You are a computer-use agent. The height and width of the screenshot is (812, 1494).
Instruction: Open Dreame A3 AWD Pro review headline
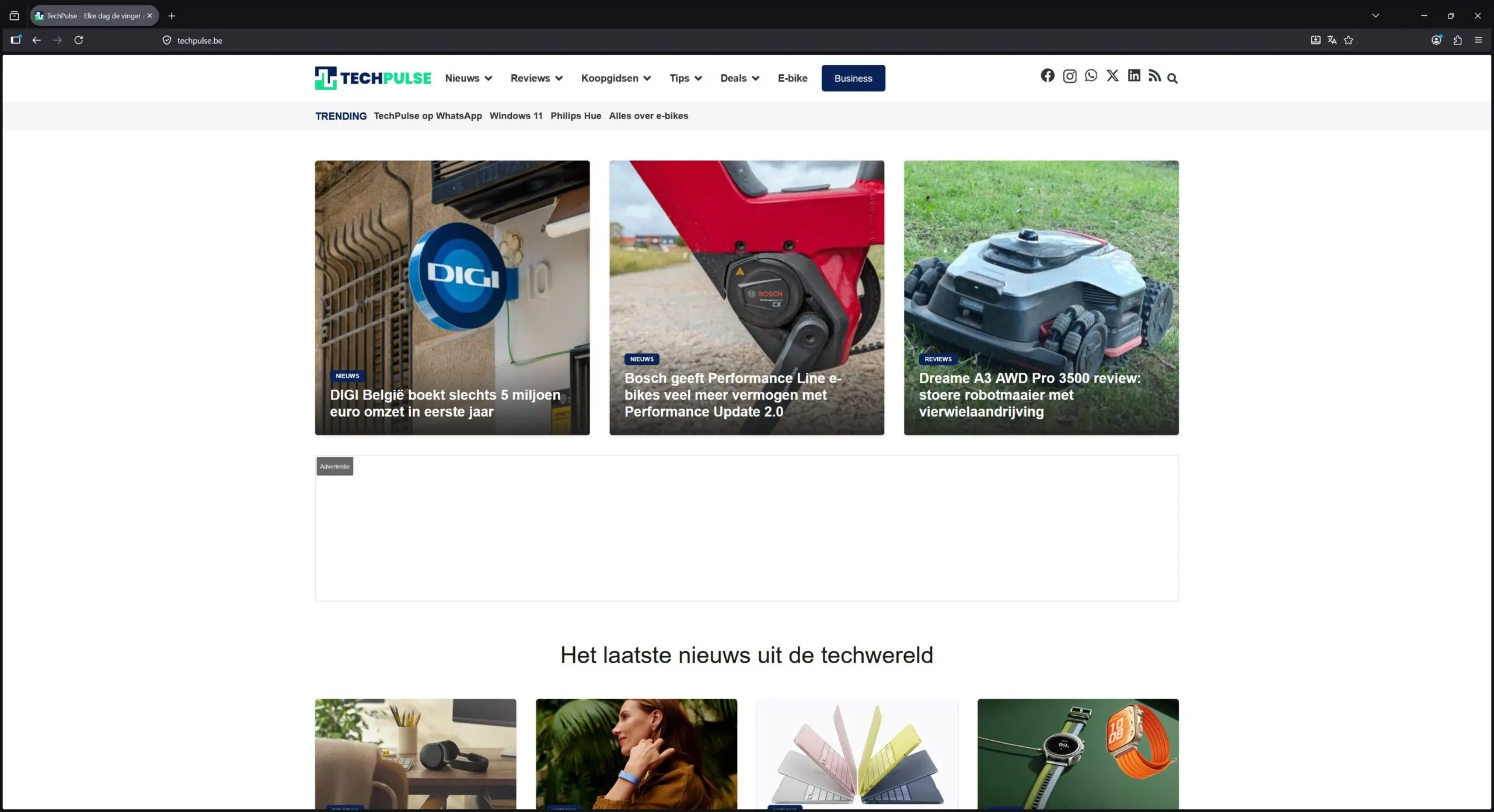1029,395
